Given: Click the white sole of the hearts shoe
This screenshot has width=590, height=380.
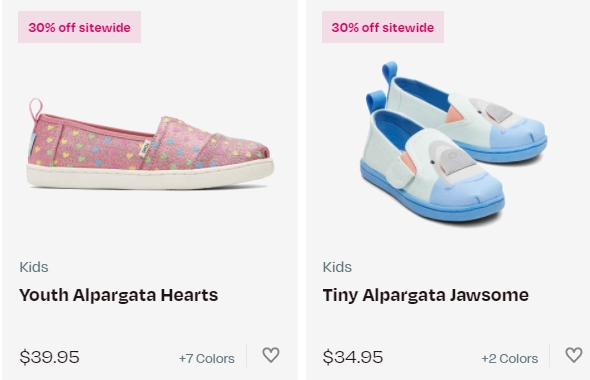Looking at the screenshot, I should tap(150, 176).
